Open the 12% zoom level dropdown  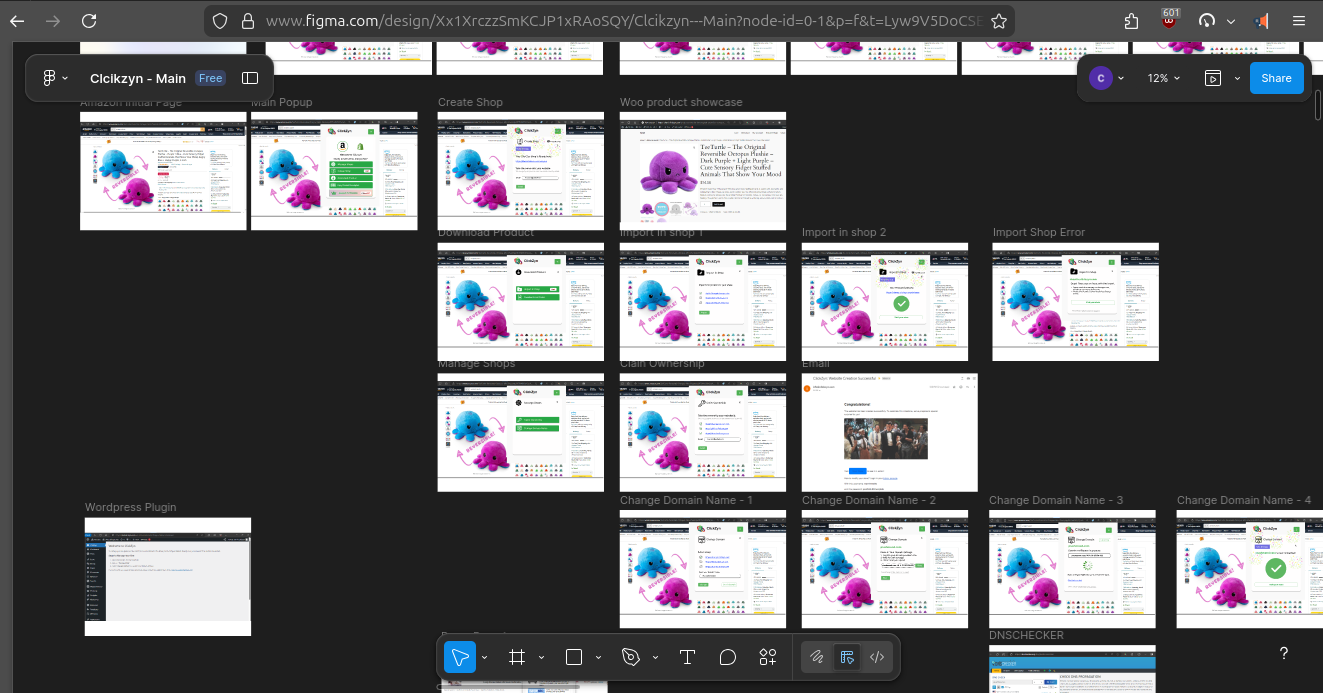(x=1163, y=78)
